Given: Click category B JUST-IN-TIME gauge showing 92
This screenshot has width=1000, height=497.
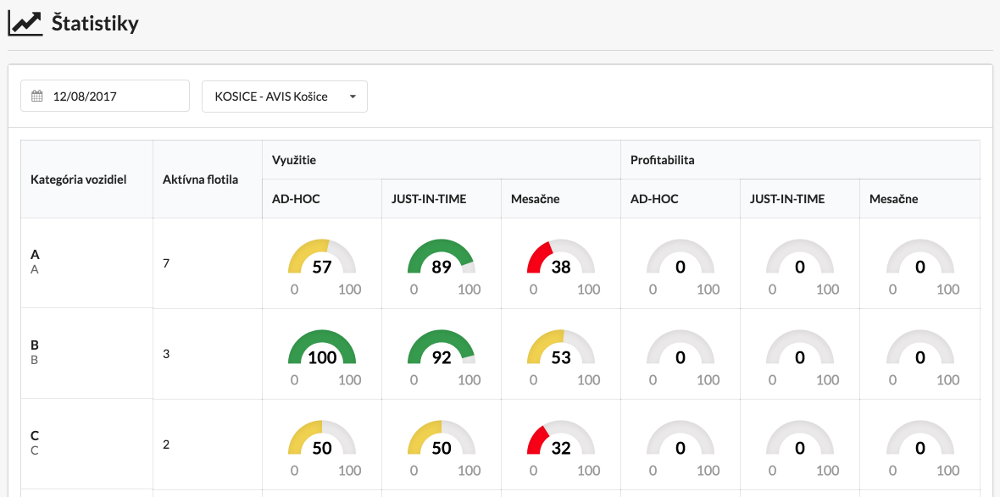Looking at the screenshot, I should 441,353.
